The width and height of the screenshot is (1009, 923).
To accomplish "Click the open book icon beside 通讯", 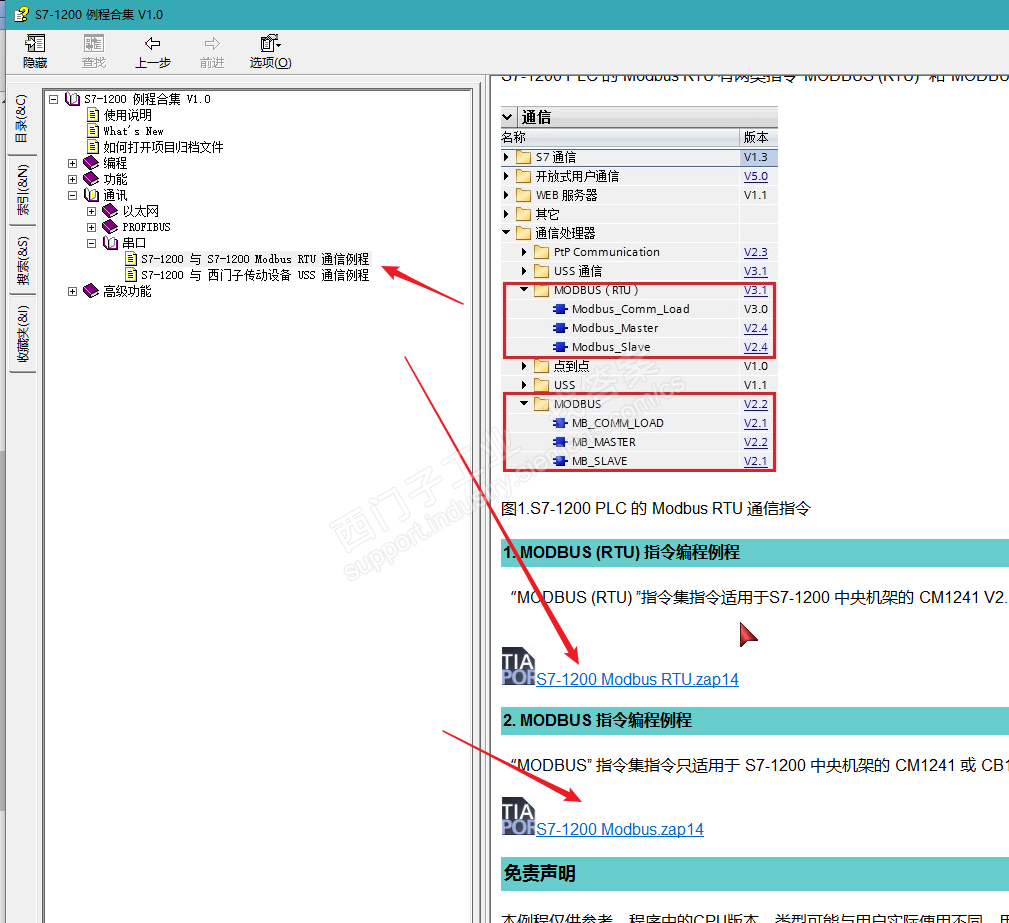I will (91, 195).
